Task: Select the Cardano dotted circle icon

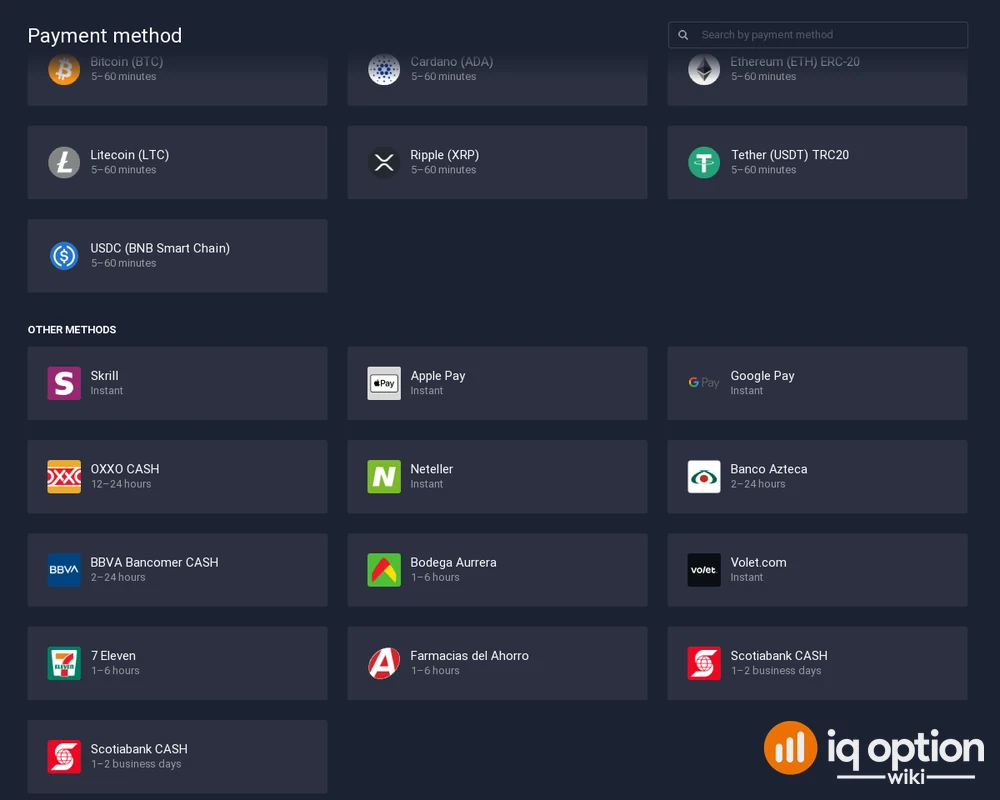Action: point(384,69)
